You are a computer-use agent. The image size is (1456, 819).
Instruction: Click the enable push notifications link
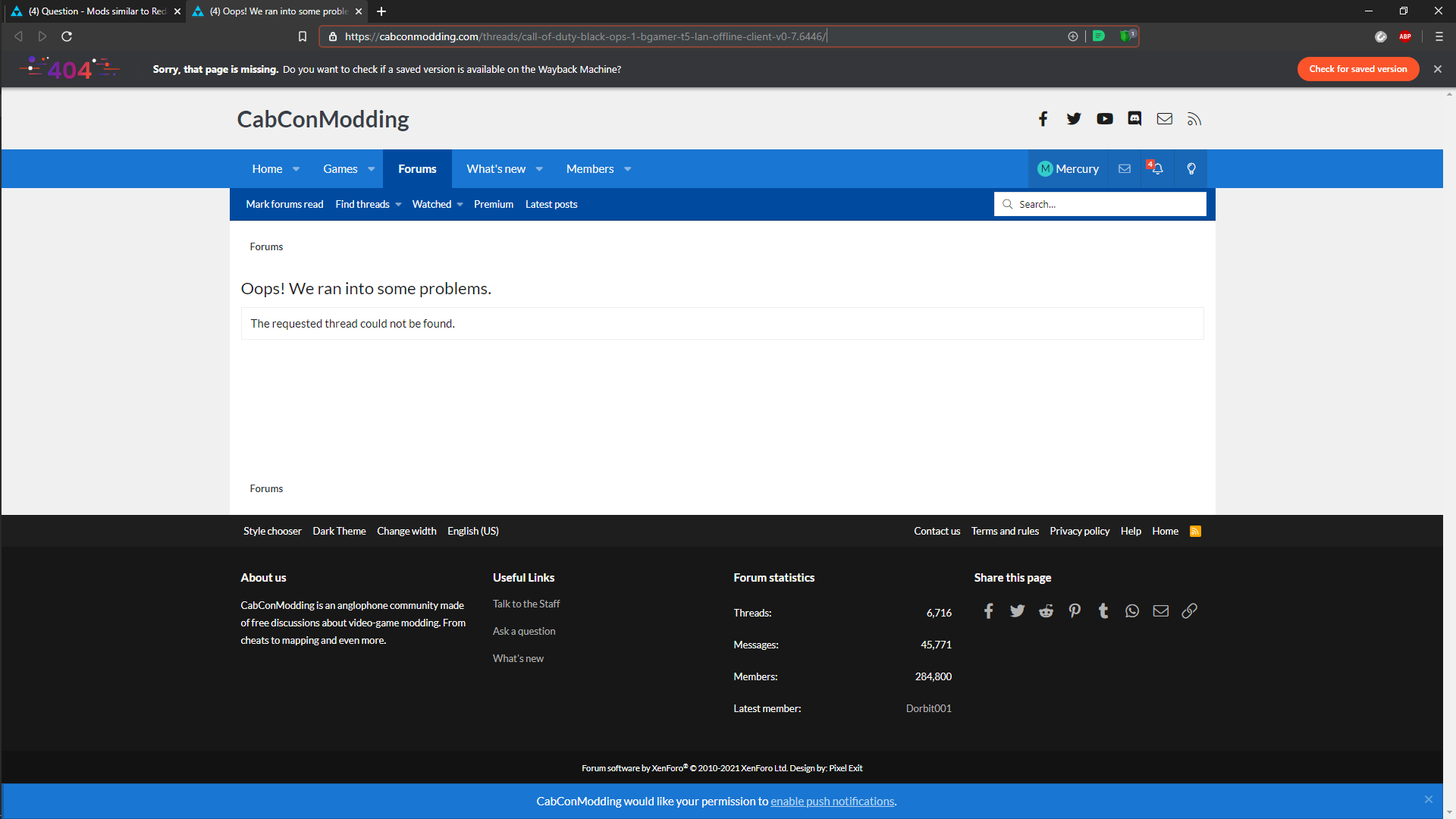[832, 802]
